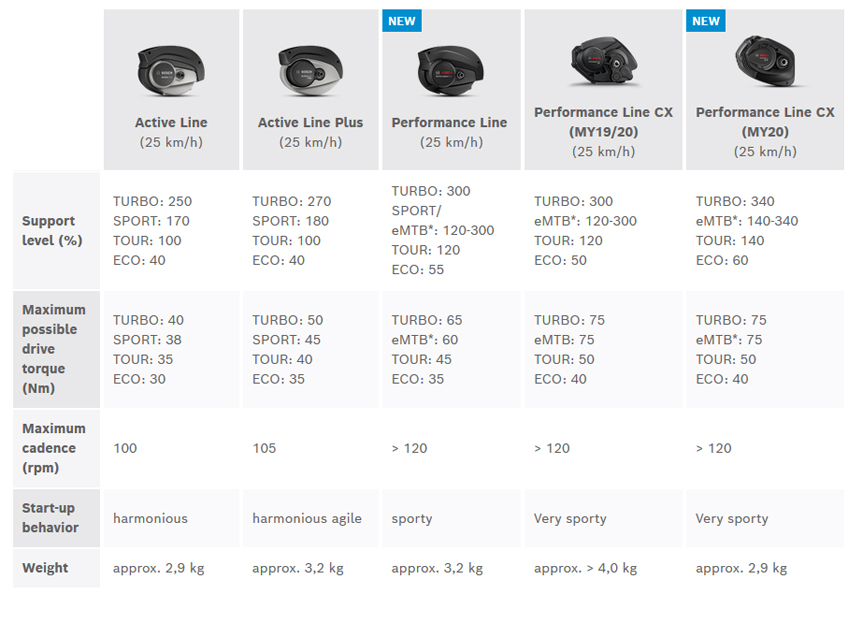Click the Active Line motor image
The image size is (848, 635).
tap(171, 71)
